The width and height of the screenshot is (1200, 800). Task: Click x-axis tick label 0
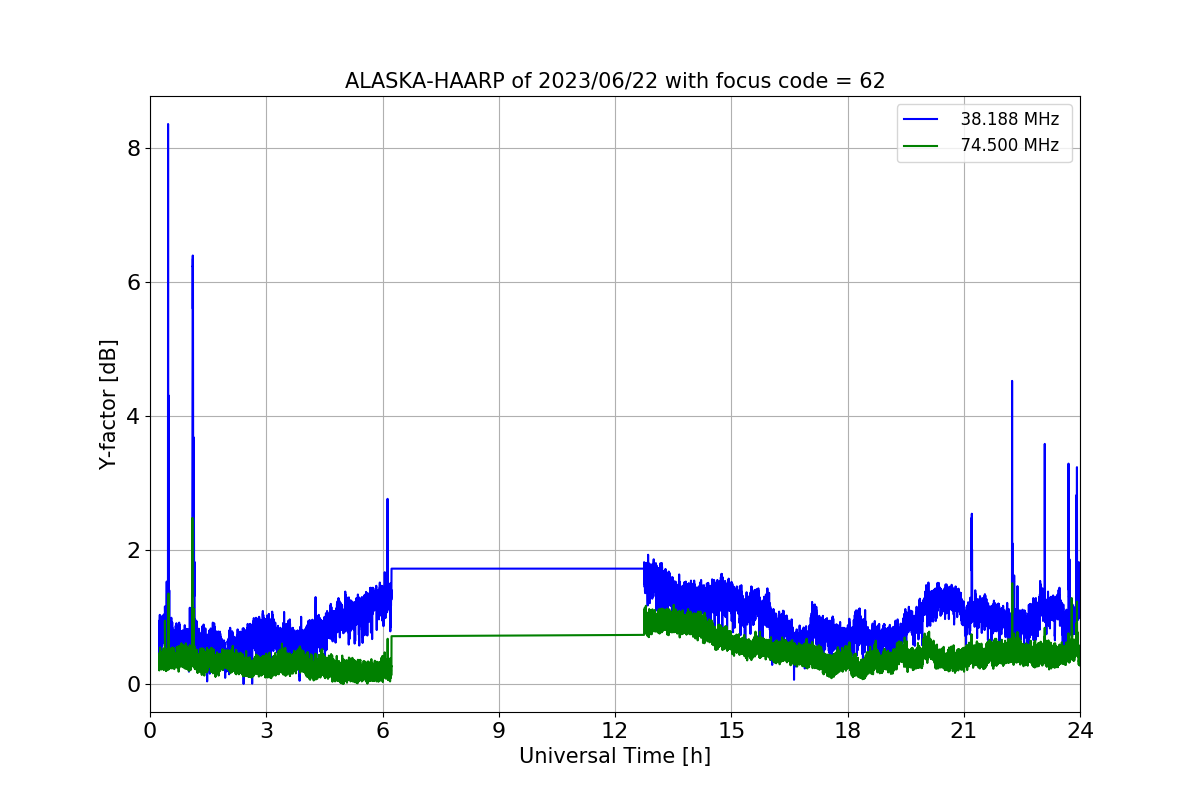click(150, 730)
